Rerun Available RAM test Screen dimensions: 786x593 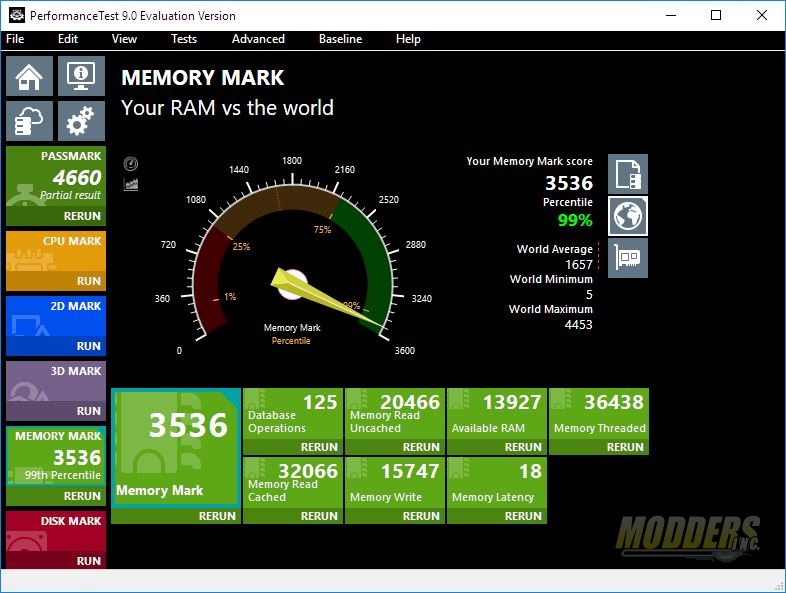[523, 447]
